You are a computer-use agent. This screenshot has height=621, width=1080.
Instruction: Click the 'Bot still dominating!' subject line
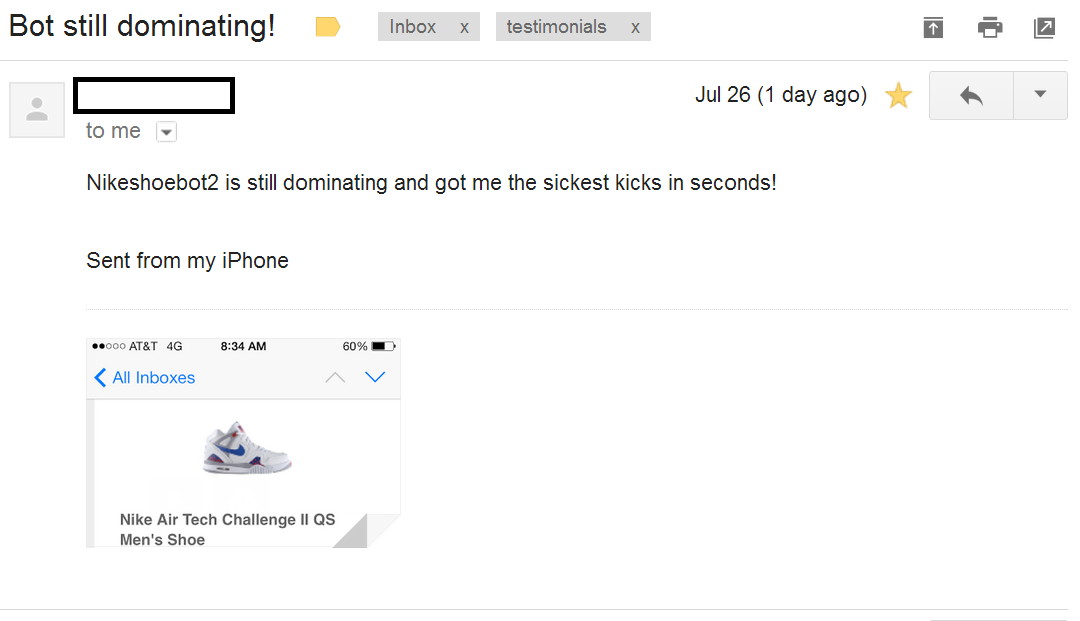coord(142,26)
